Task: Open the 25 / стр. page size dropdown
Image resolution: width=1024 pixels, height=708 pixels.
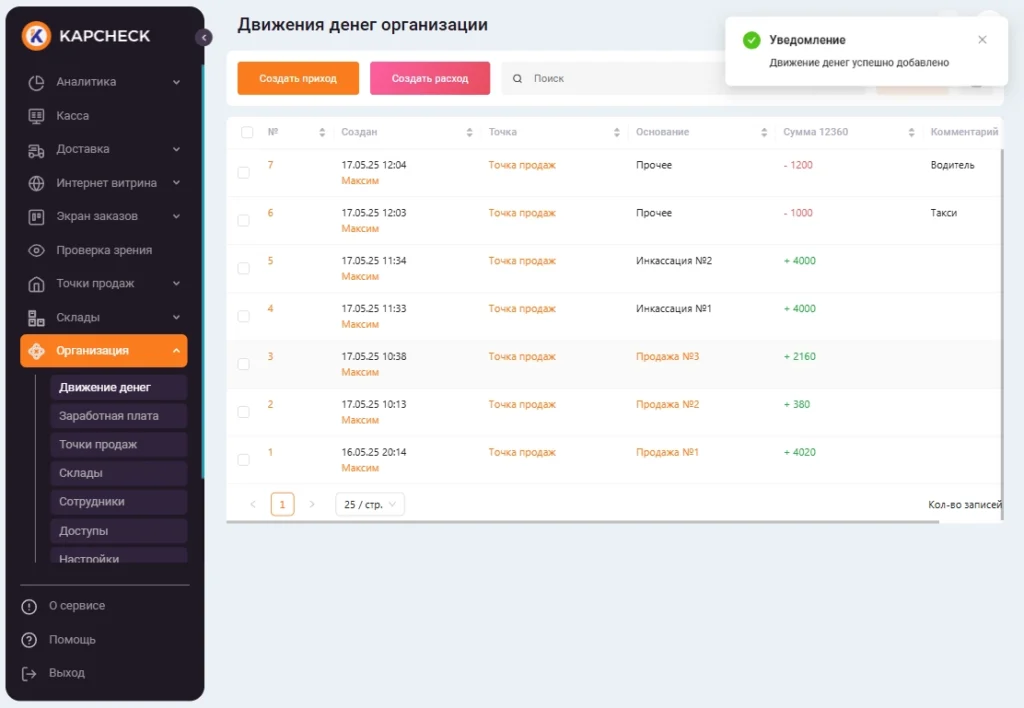Action: pyautogui.click(x=370, y=505)
